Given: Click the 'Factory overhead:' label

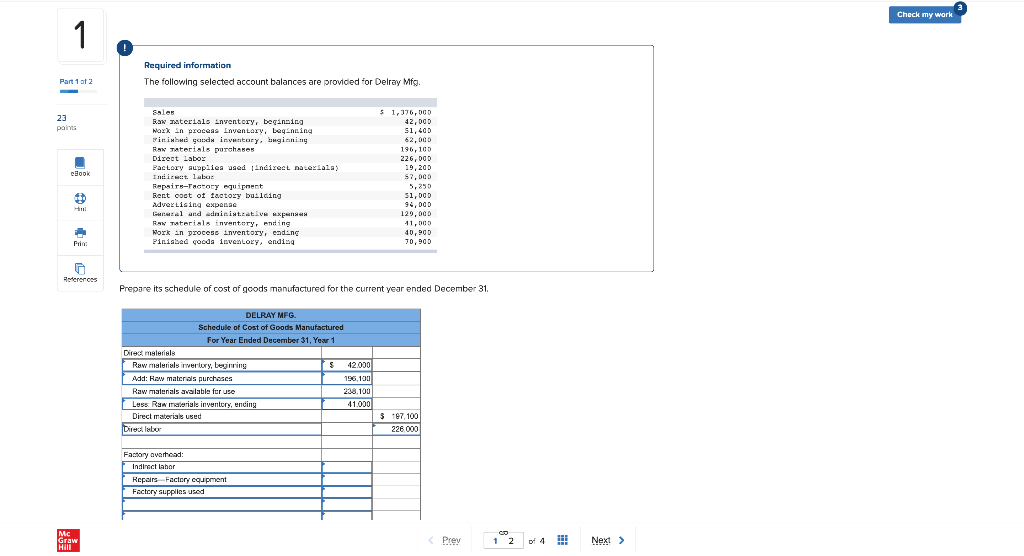Looking at the screenshot, I should 153,455.
